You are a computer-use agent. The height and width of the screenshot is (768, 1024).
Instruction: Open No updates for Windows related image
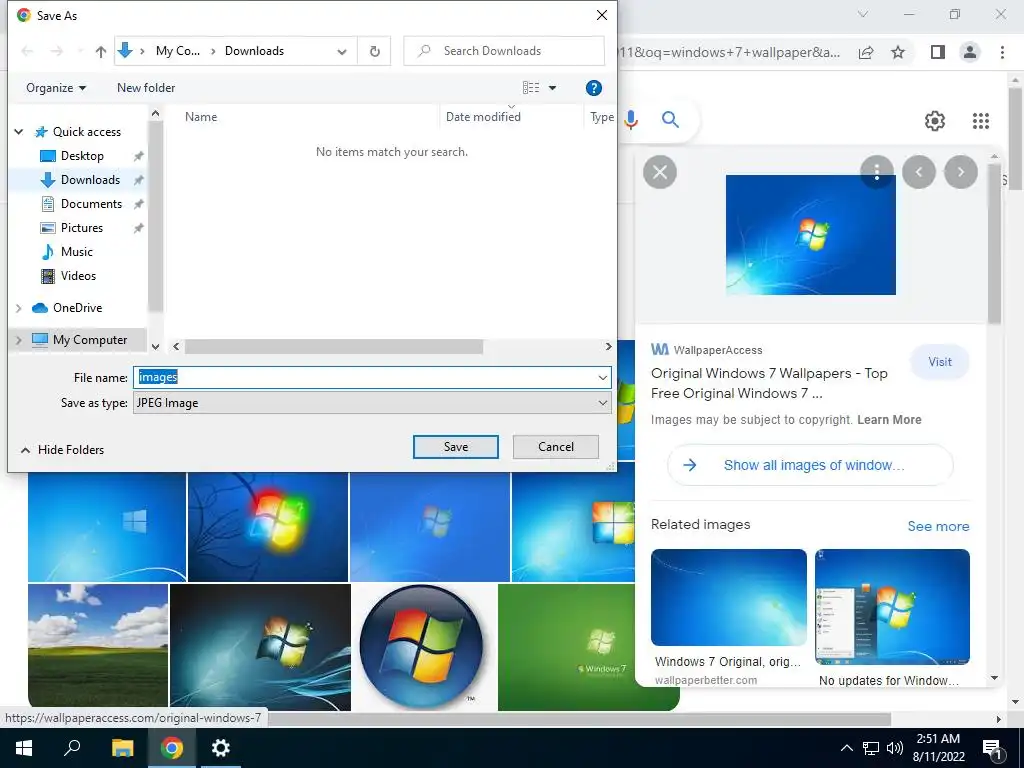892,607
